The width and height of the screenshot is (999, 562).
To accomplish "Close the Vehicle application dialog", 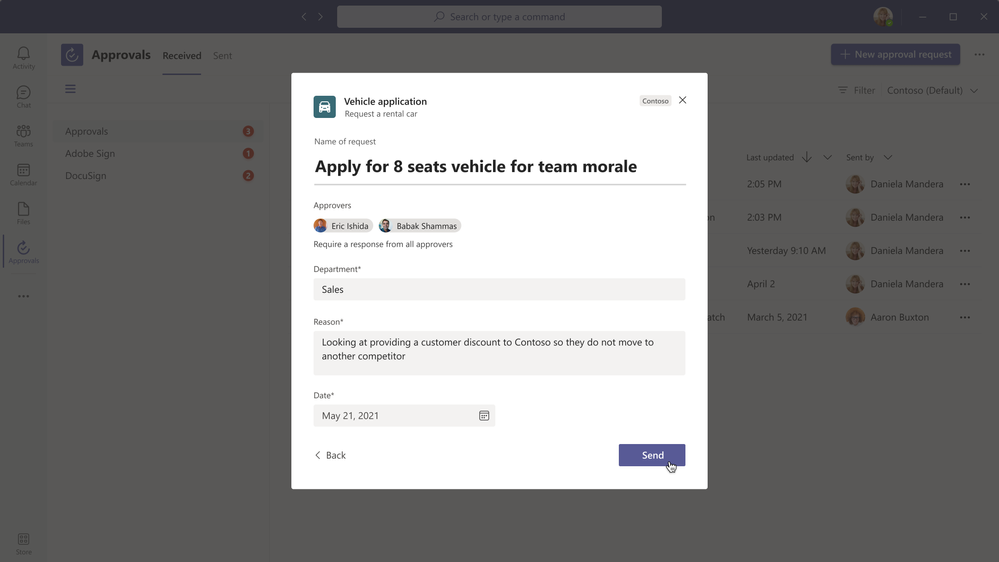I will 682,100.
